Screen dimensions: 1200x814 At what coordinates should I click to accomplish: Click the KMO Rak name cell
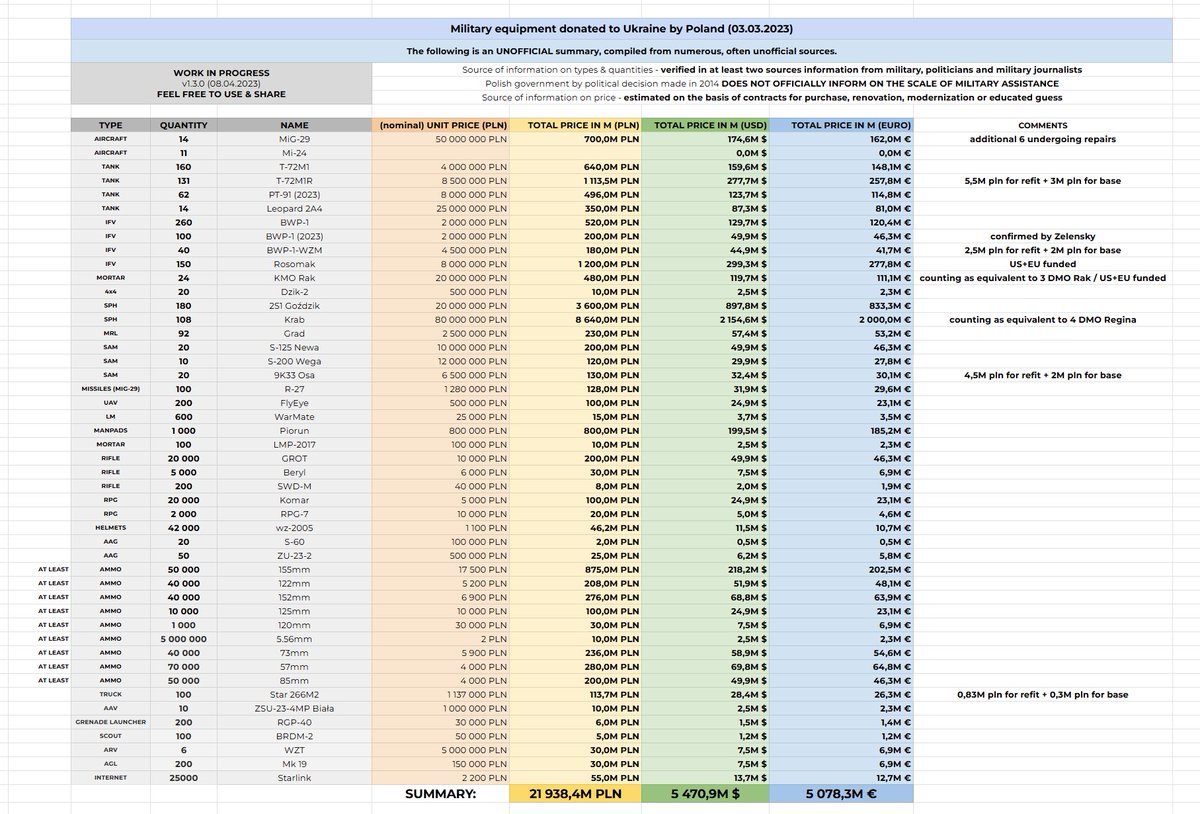(x=294, y=278)
